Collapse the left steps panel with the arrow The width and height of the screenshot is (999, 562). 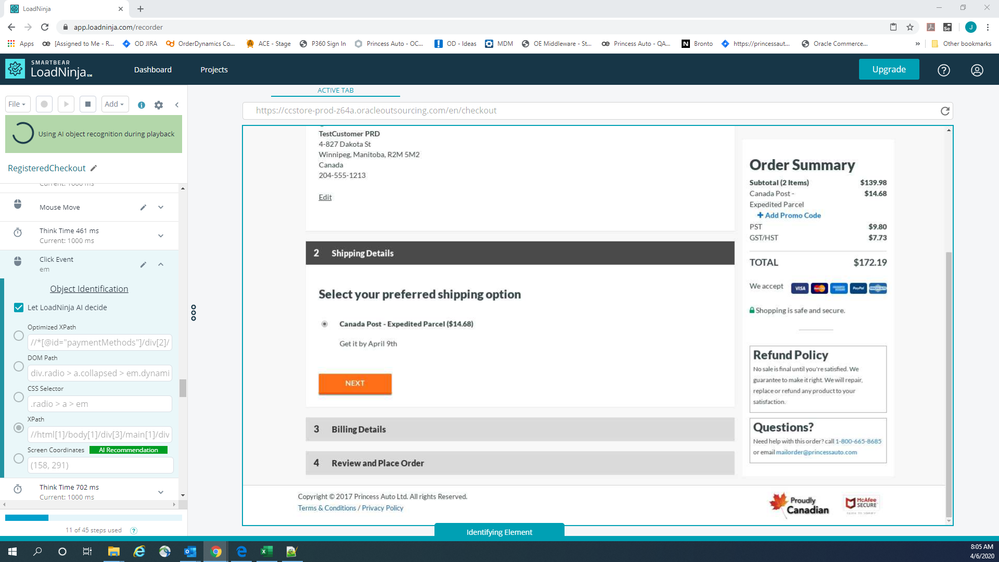[177, 104]
